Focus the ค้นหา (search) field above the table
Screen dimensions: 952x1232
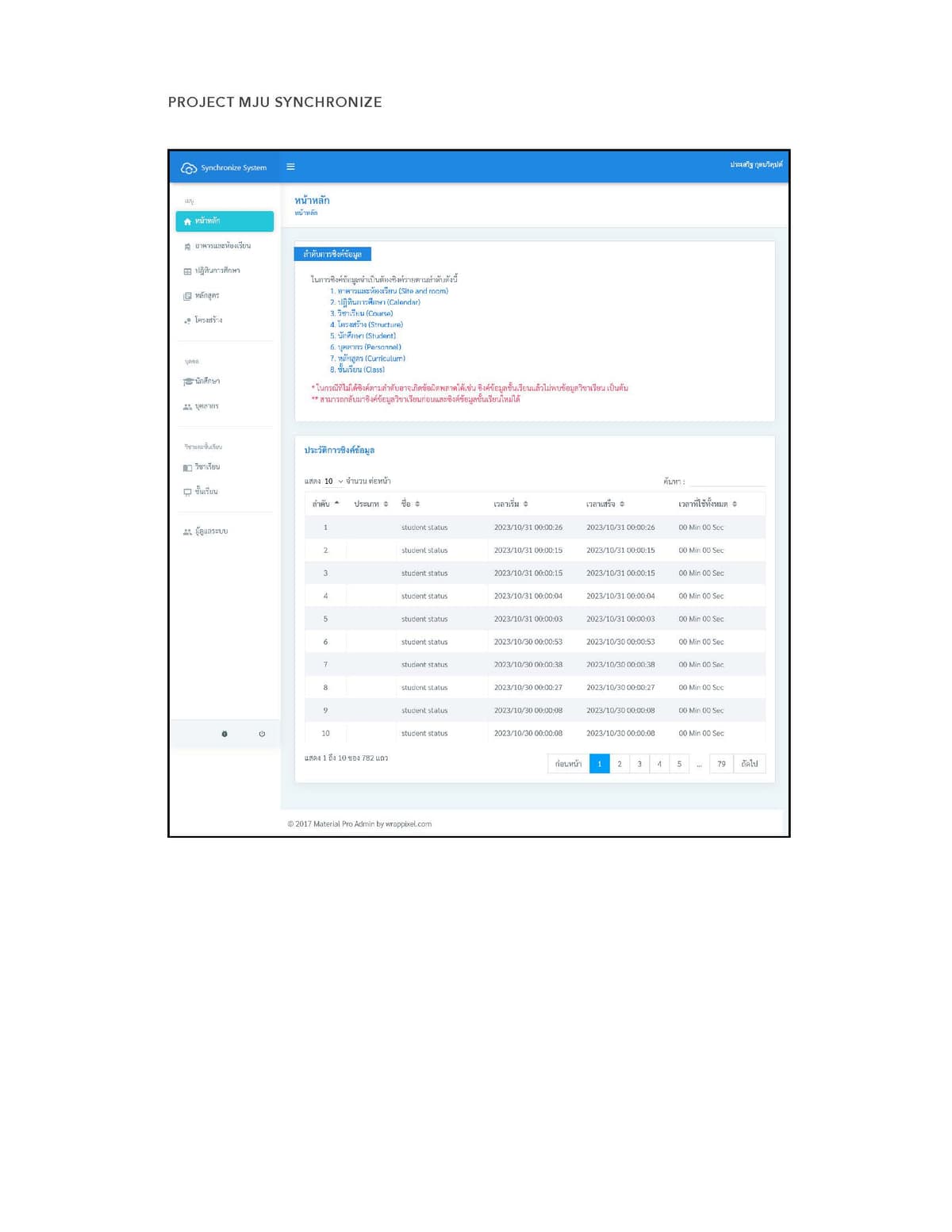(x=727, y=481)
